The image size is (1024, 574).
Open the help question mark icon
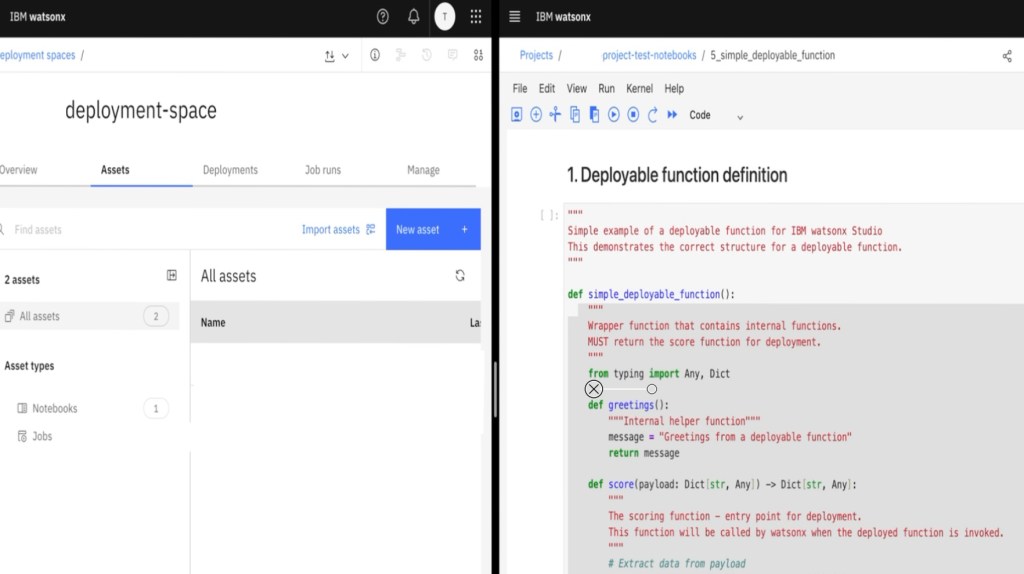coord(383,17)
